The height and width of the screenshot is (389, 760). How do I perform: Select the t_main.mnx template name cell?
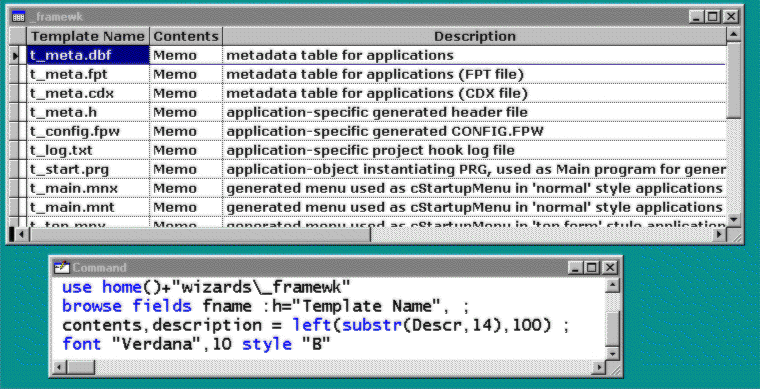(x=88, y=188)
